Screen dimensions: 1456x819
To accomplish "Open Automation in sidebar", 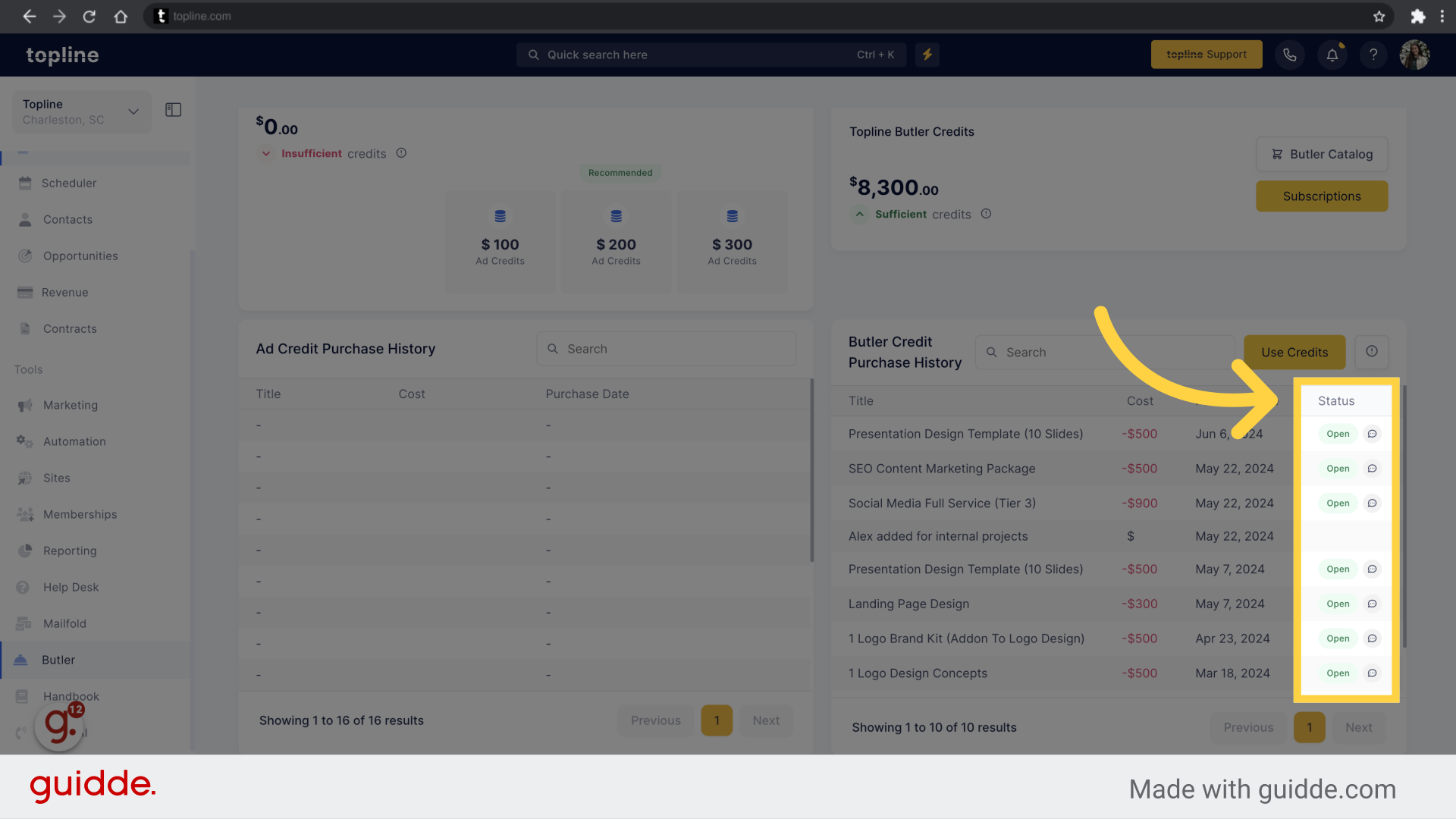I will pos(96,442).
